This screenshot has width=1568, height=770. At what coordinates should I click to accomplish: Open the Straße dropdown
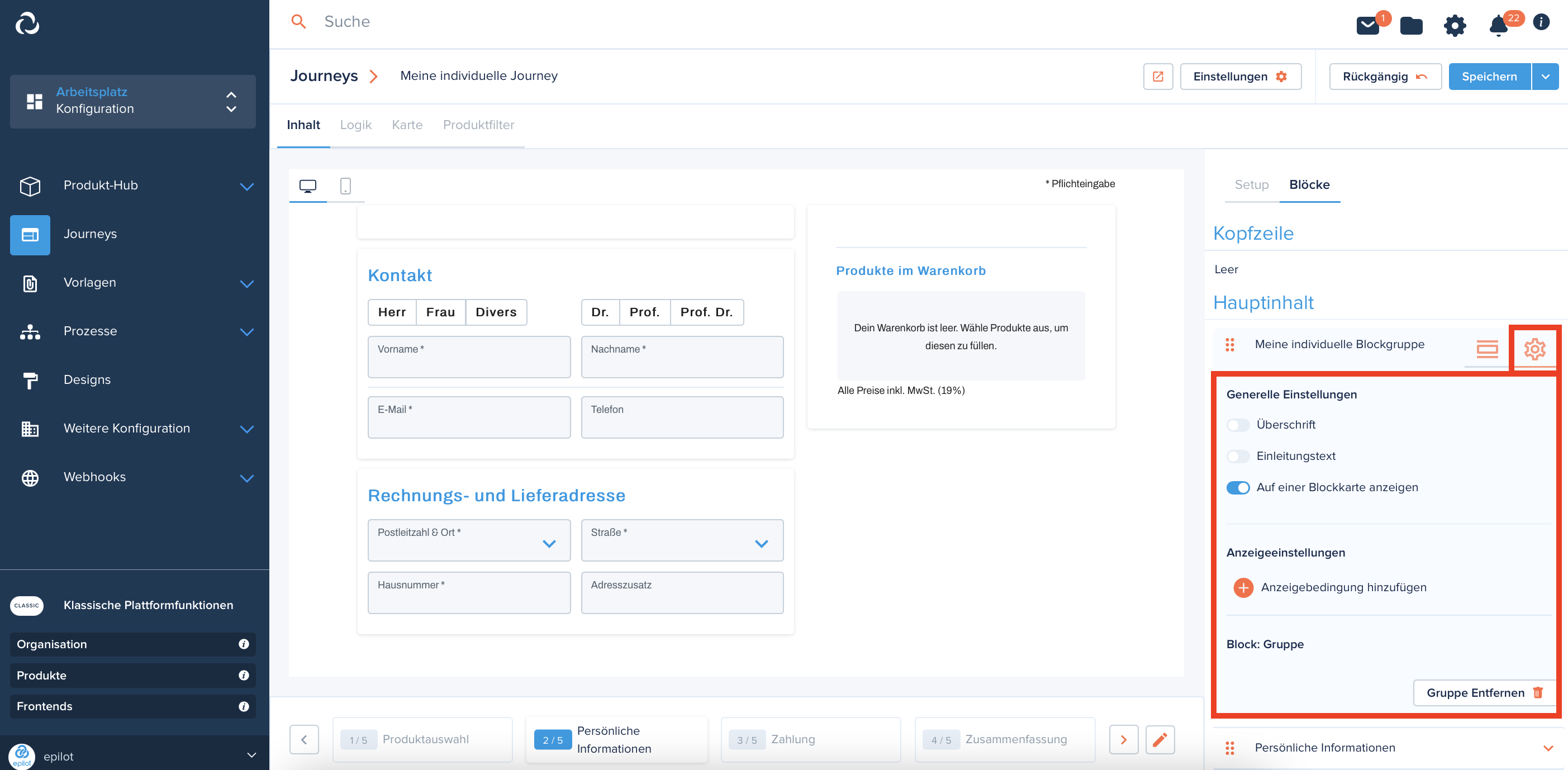682,540
